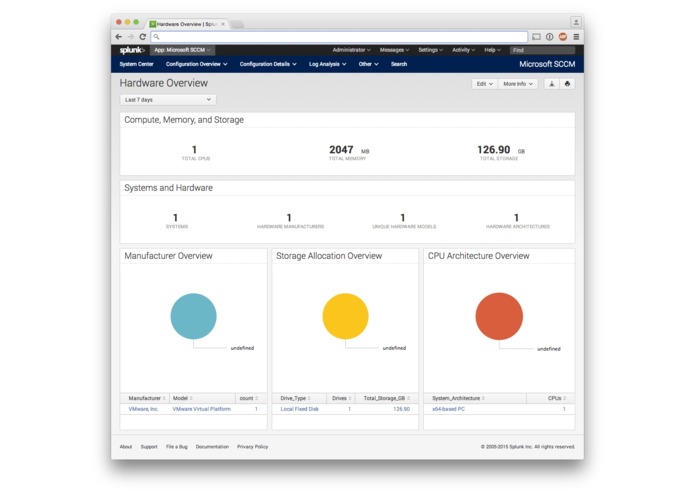Open the browser hamburger menu
The height and width of the screenshot is (494, 695).
pos(576,37)
